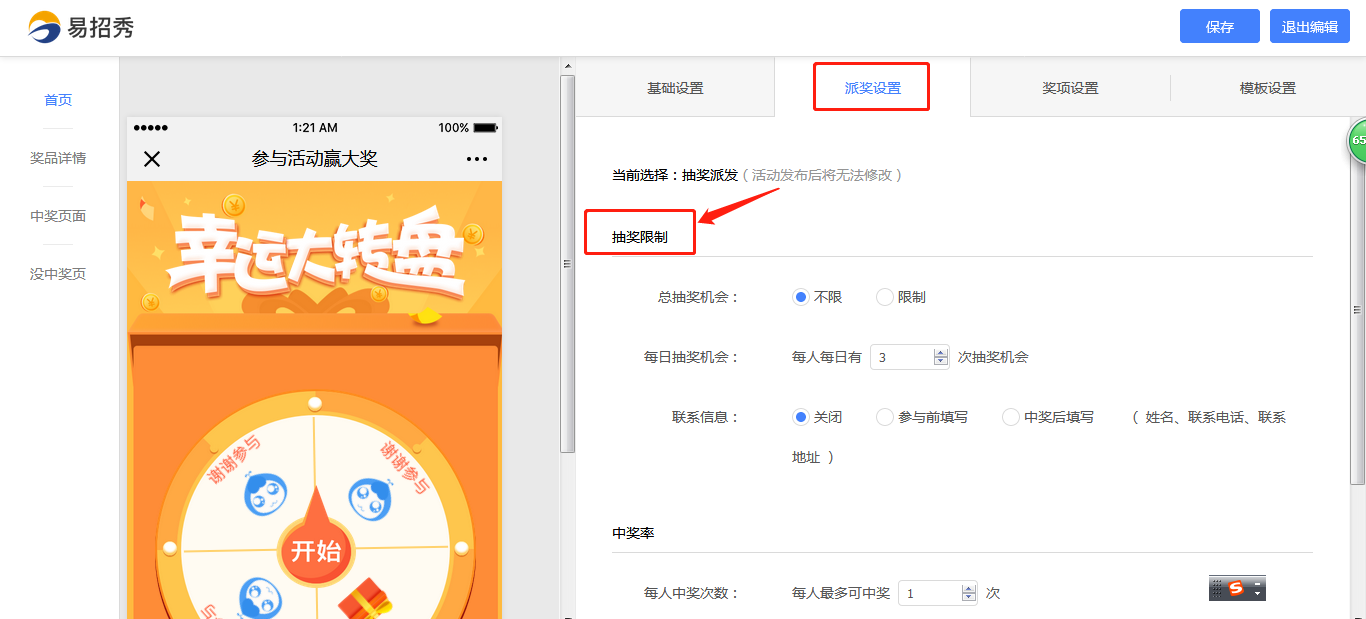Screen dimensions: 1366x619
Task: Select 参与前填写 for 联系信息
Action: click(884, 417)
